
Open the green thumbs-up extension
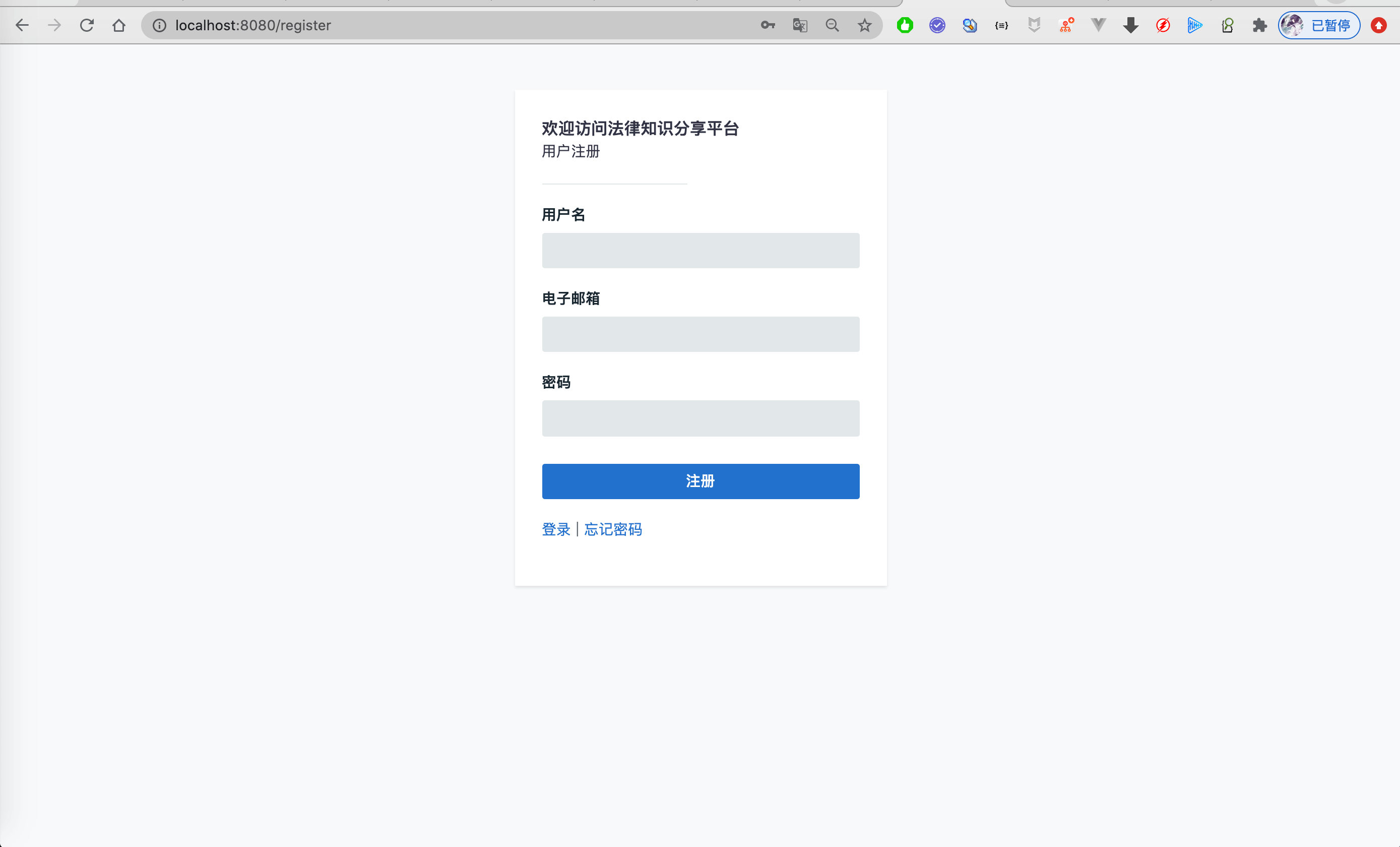click(x=905, y=25)
